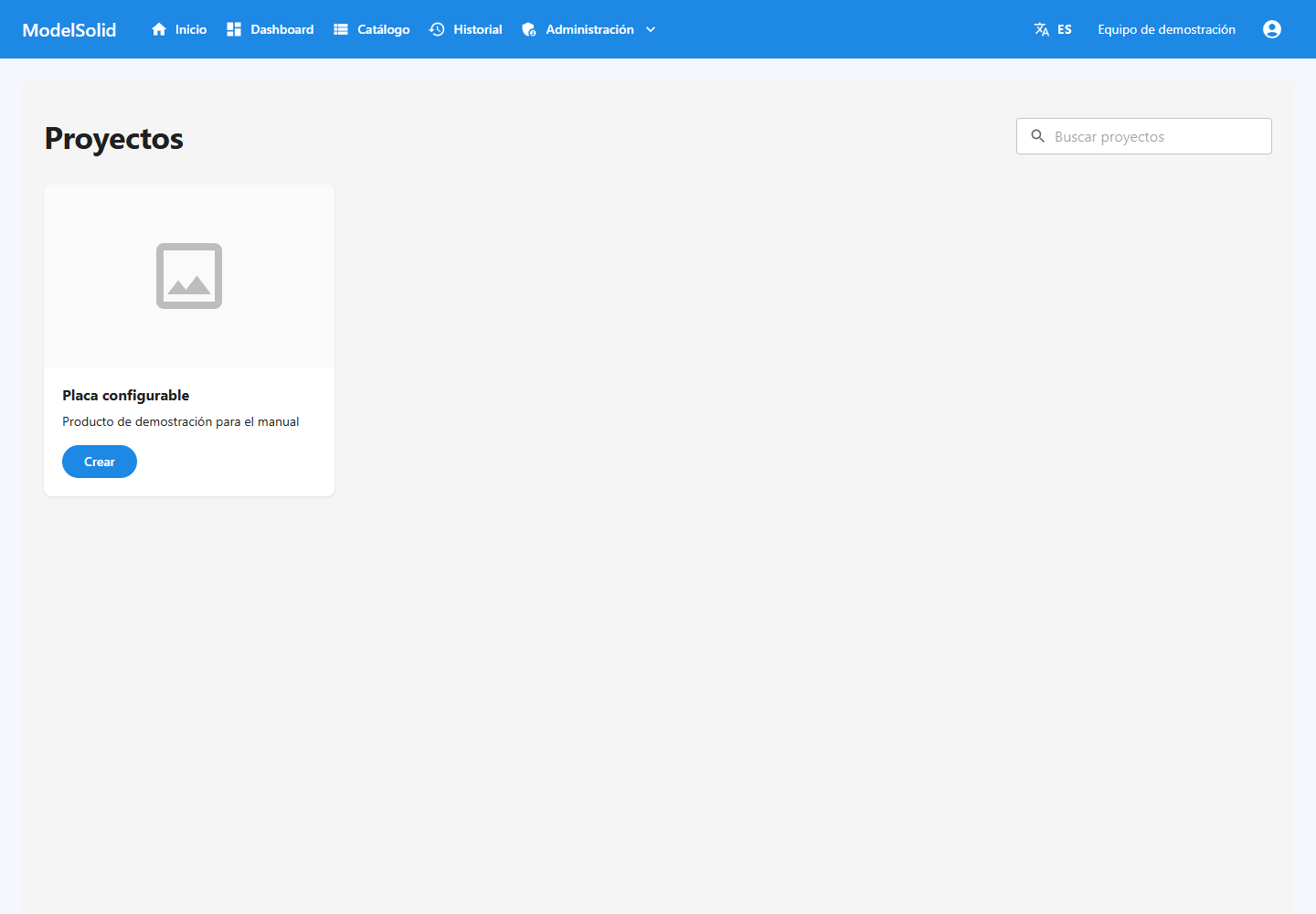Viewport: 1316px width, 914px height.
Task: Click the Catálogo list icon
Action: 341,29
